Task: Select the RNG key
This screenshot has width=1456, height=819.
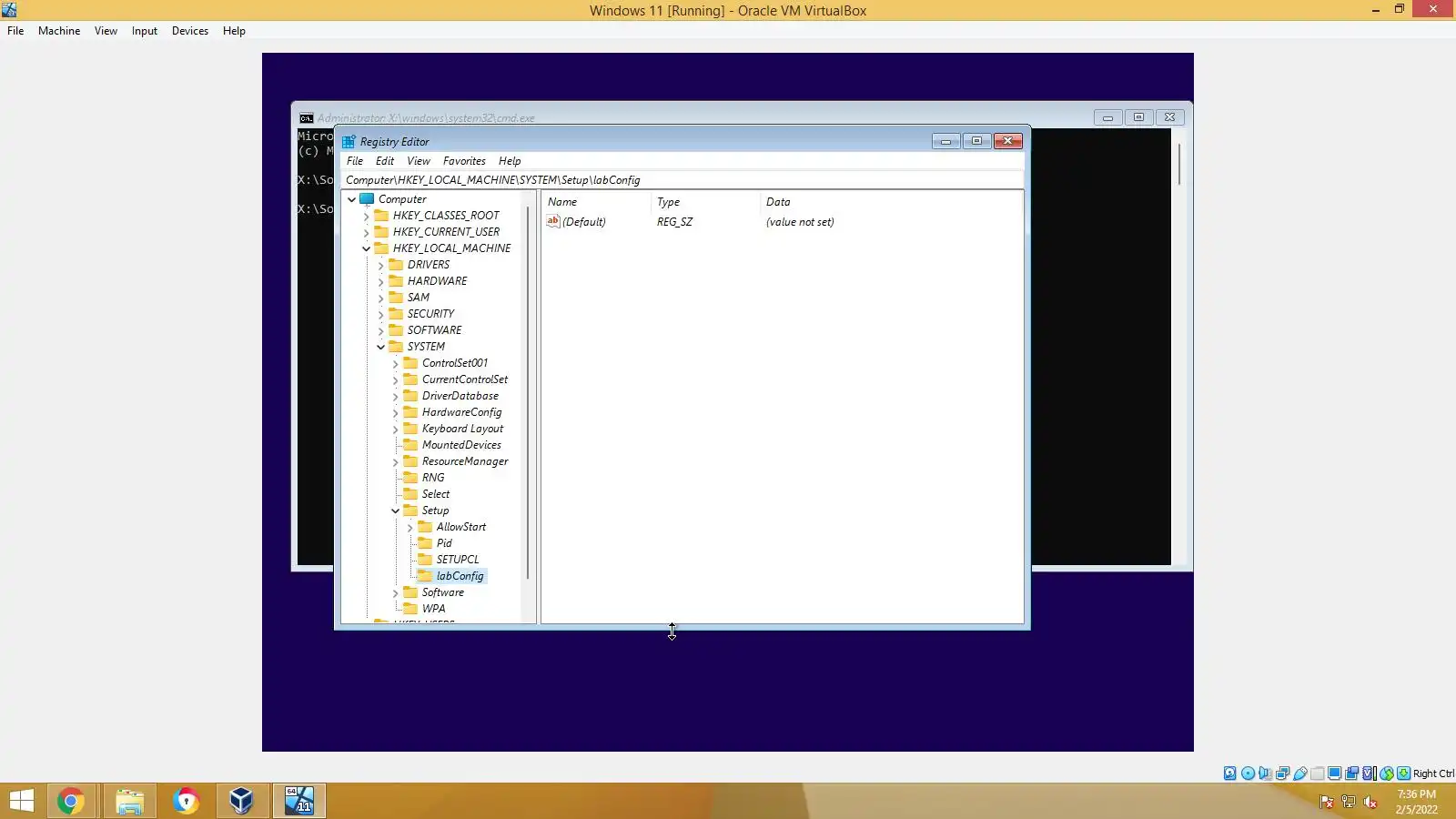Action: tap(433, 478)
